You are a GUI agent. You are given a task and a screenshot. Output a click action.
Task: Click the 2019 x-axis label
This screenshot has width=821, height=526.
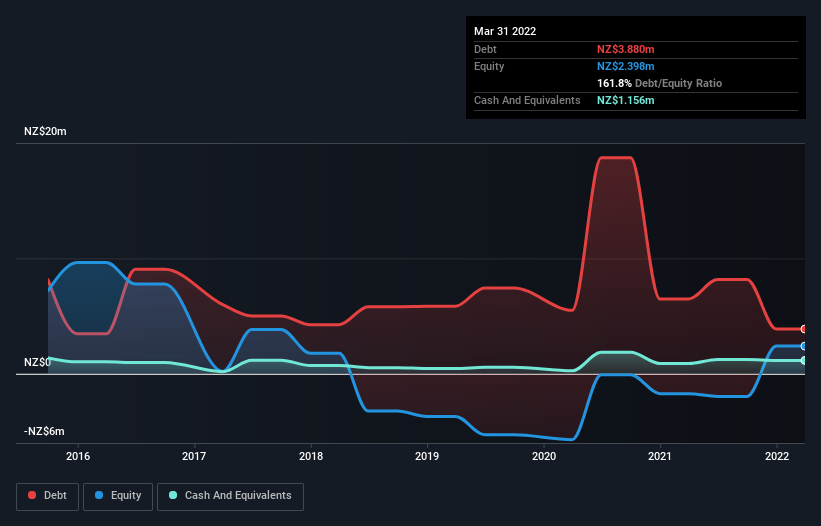(x=427, y=456)
